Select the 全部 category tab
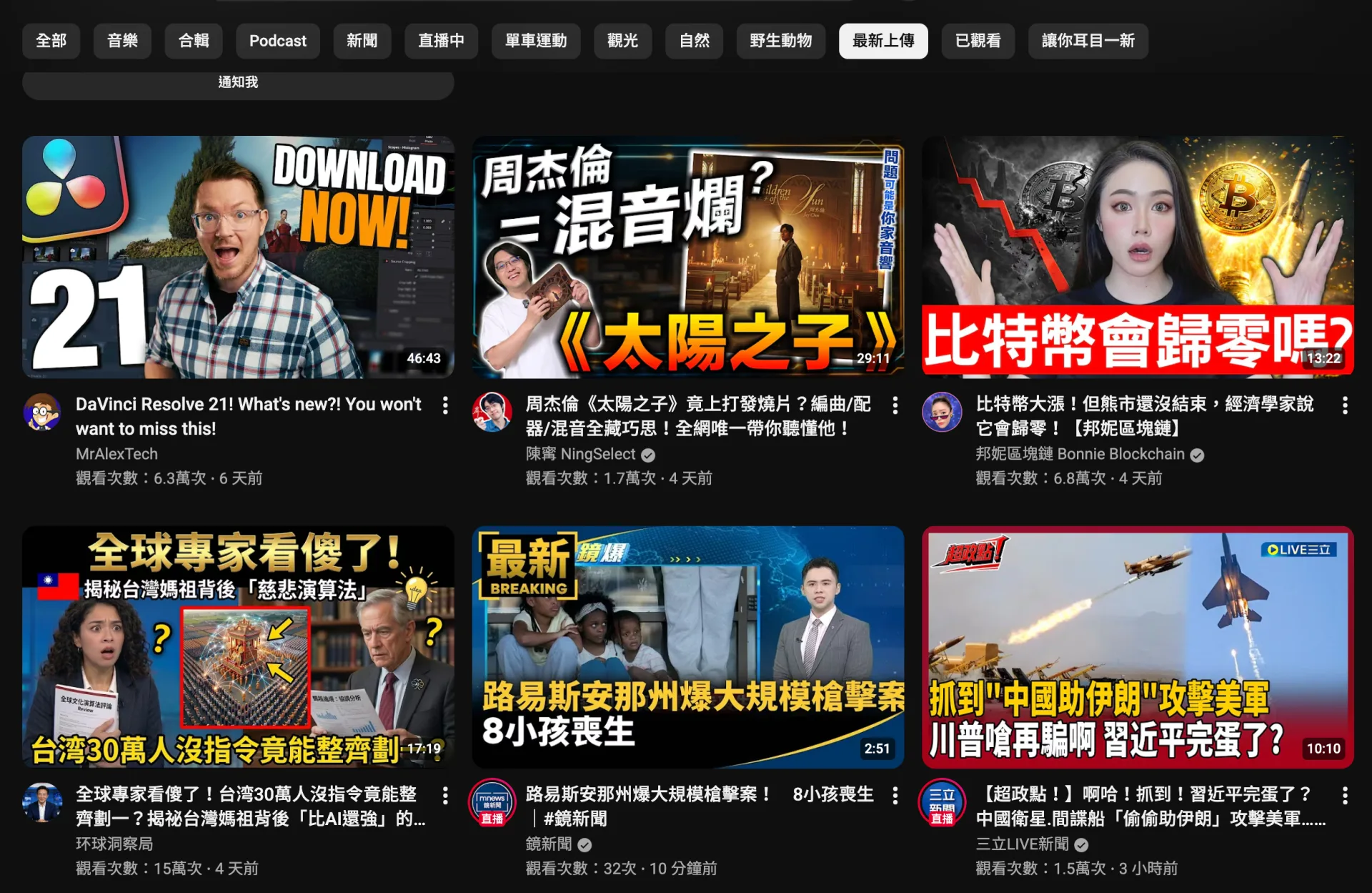Image resolution: width=1372 pixels, height=893 pixels. coord(51,41)
